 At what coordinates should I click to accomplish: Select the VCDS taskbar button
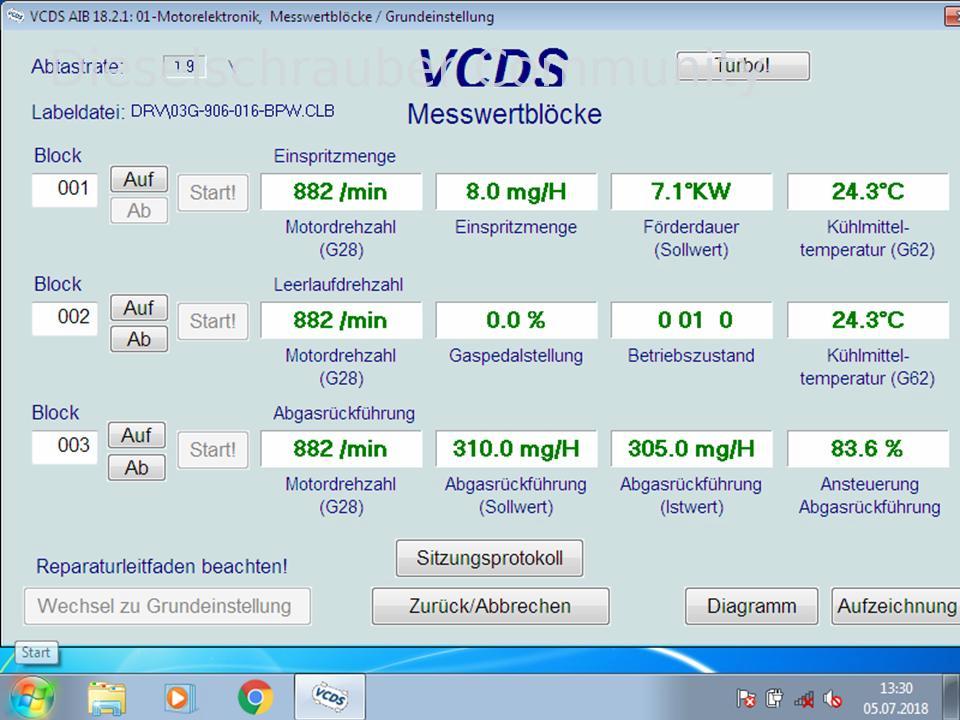(330, 697)
